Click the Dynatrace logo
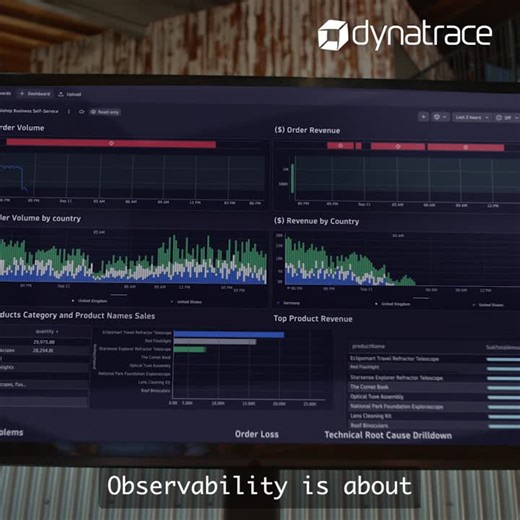This screenshot has width=520, height=520. click(x=405, y=34)
